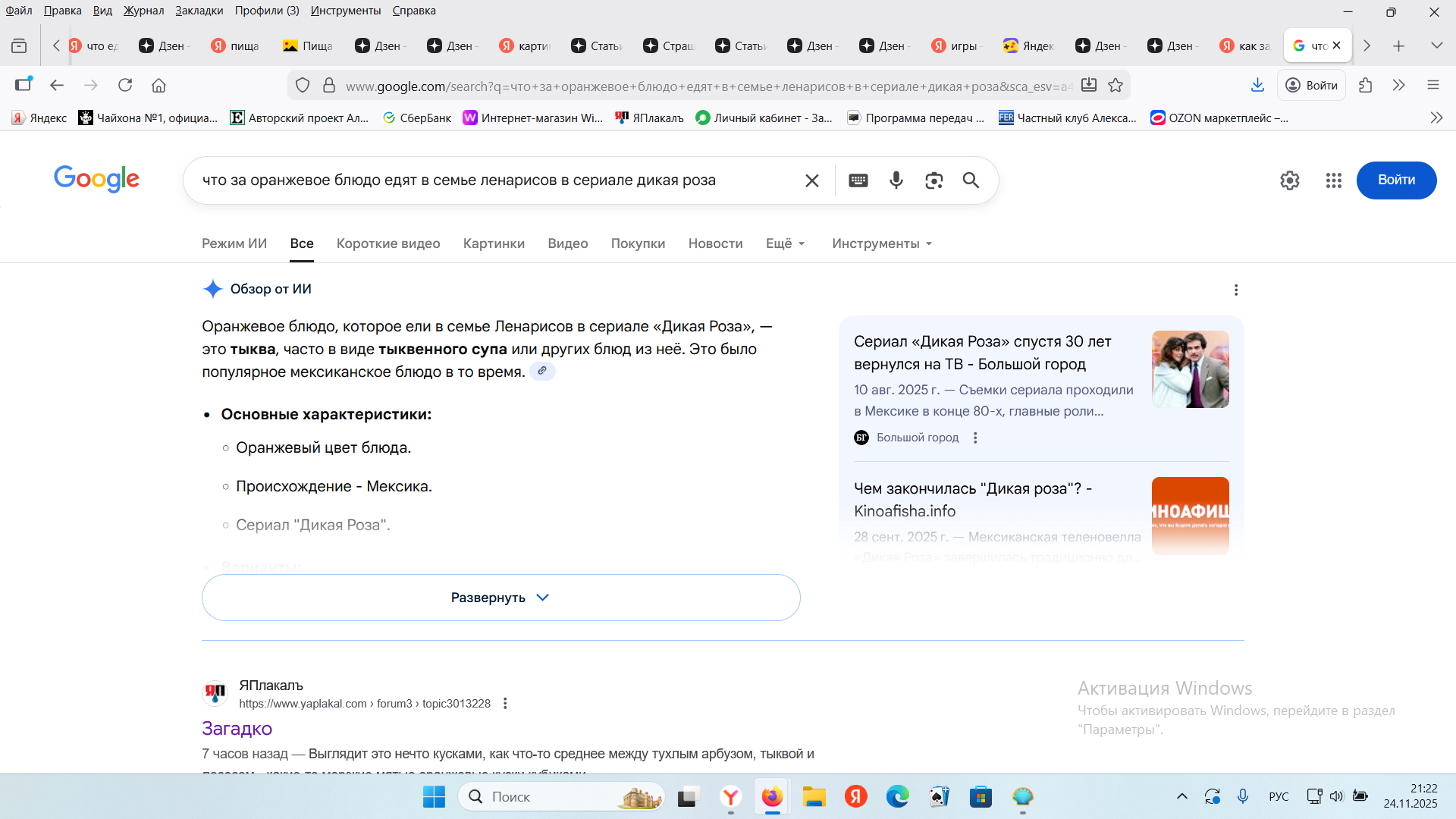Switch to Новости search tab
The image size is (1456, 819).
coord(715,243)
